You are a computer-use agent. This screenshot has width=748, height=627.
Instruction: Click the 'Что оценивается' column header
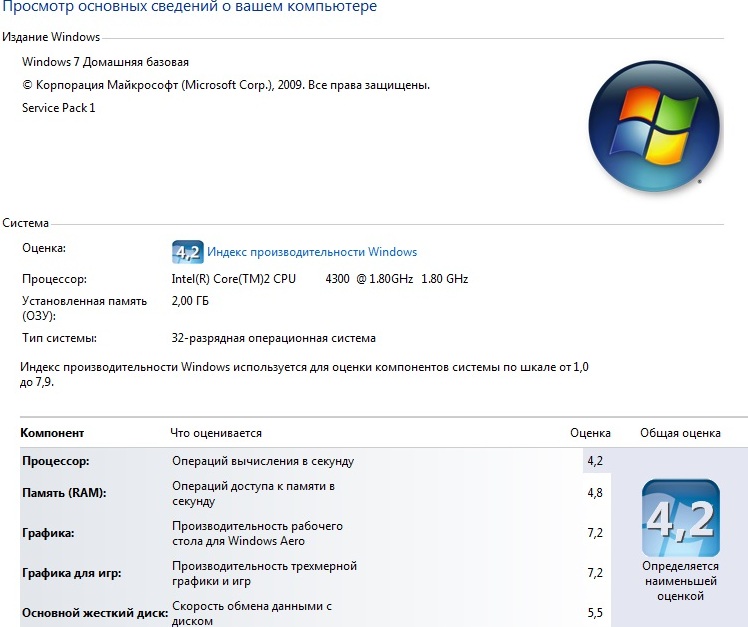[x=216, y=433]
